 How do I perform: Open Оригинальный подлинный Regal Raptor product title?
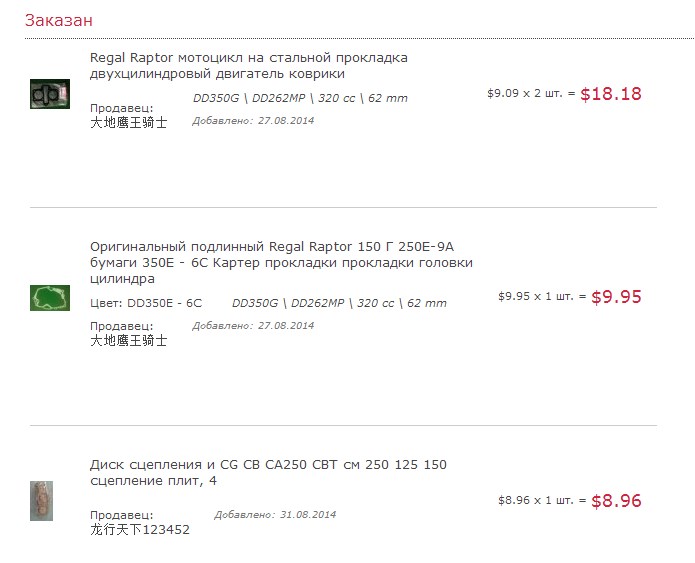point(281,262)
